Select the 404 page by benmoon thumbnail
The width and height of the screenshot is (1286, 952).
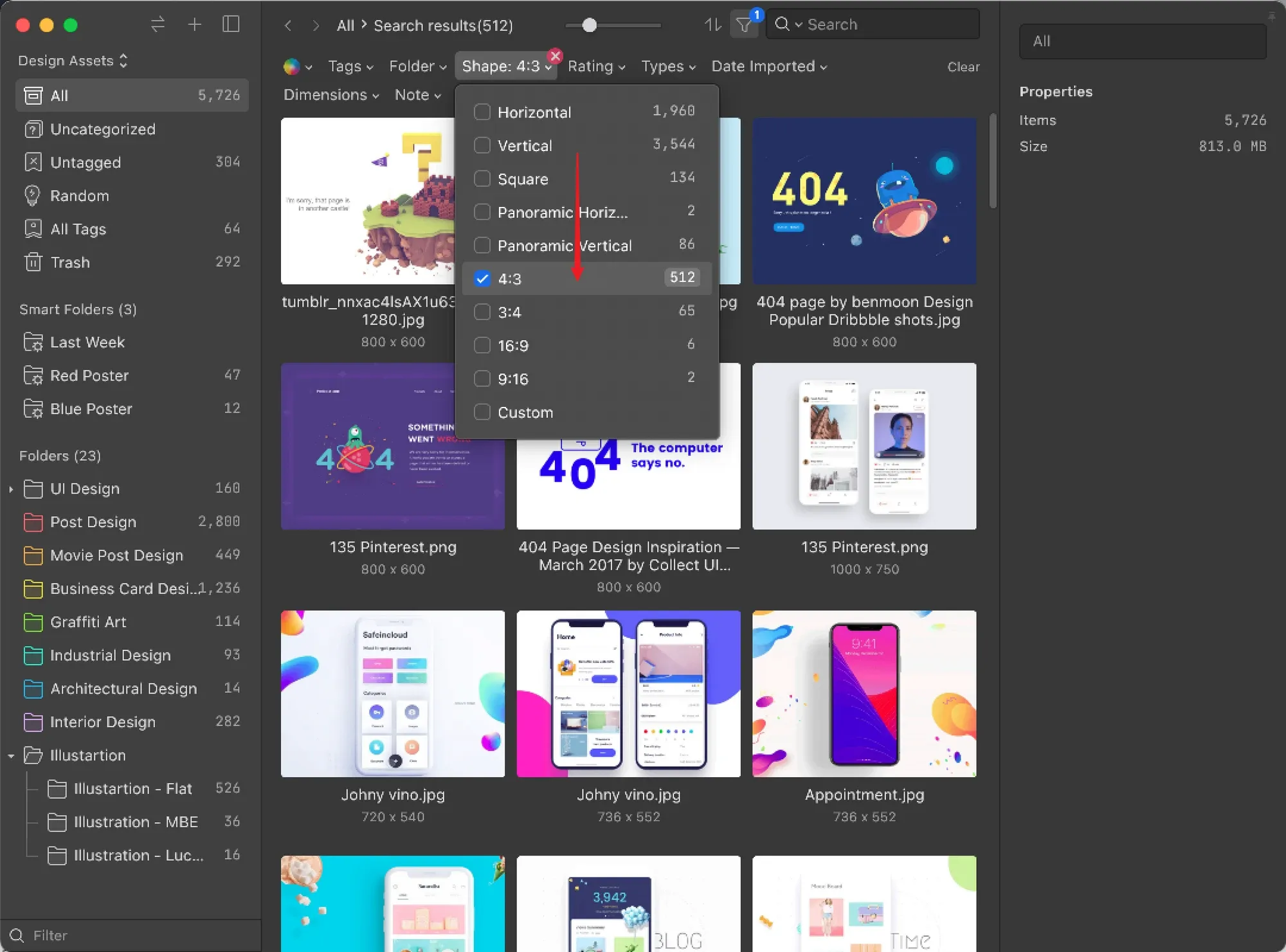tap(864, 201)
